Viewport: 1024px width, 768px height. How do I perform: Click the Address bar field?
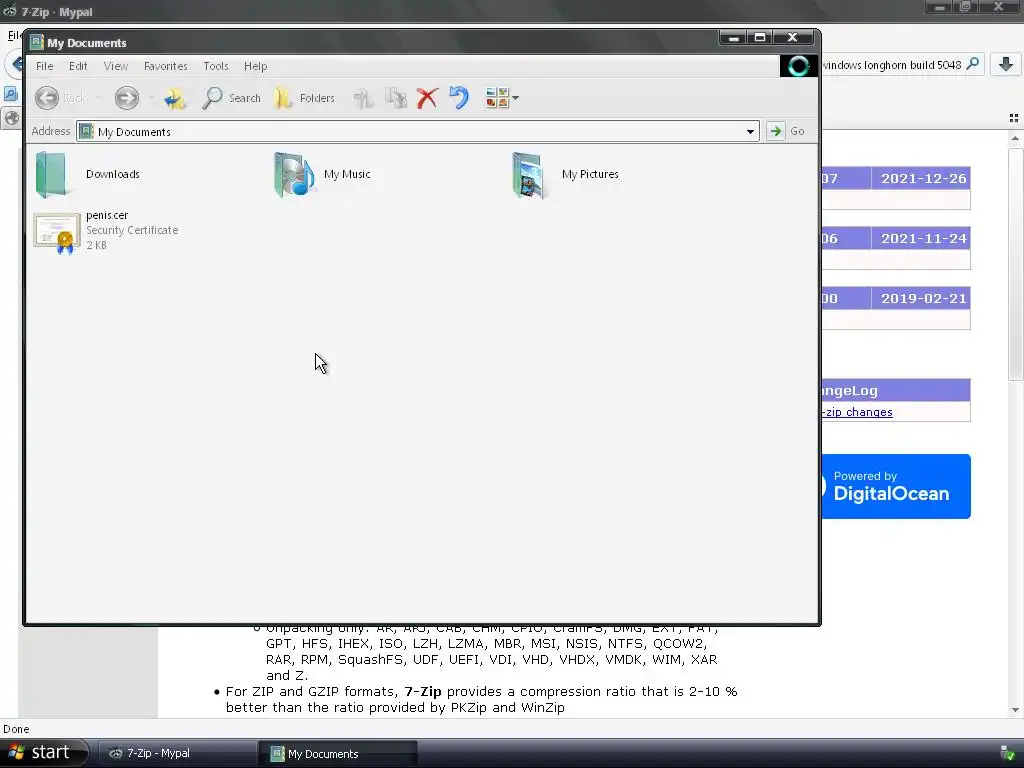pos(417,132)
